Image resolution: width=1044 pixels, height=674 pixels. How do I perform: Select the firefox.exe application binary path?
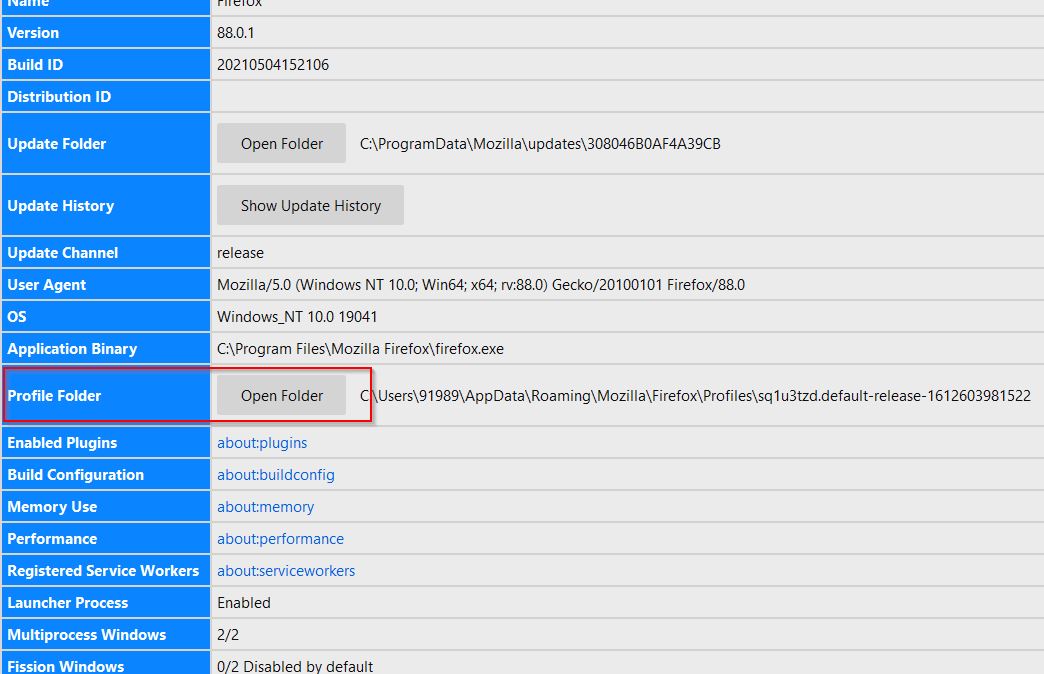(360, 349)
